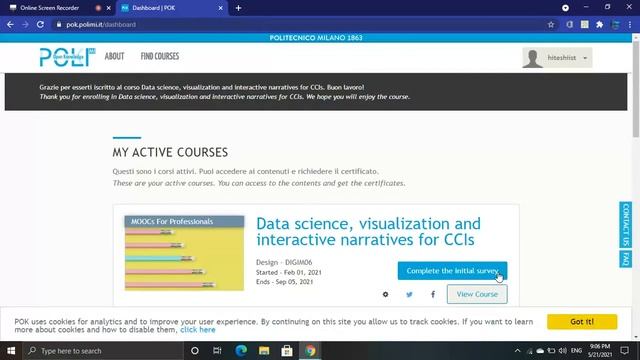This screenshot has width=640, height=360.
Task: Open the Data science, visualization course title link
Action: (x=368, y=231)
